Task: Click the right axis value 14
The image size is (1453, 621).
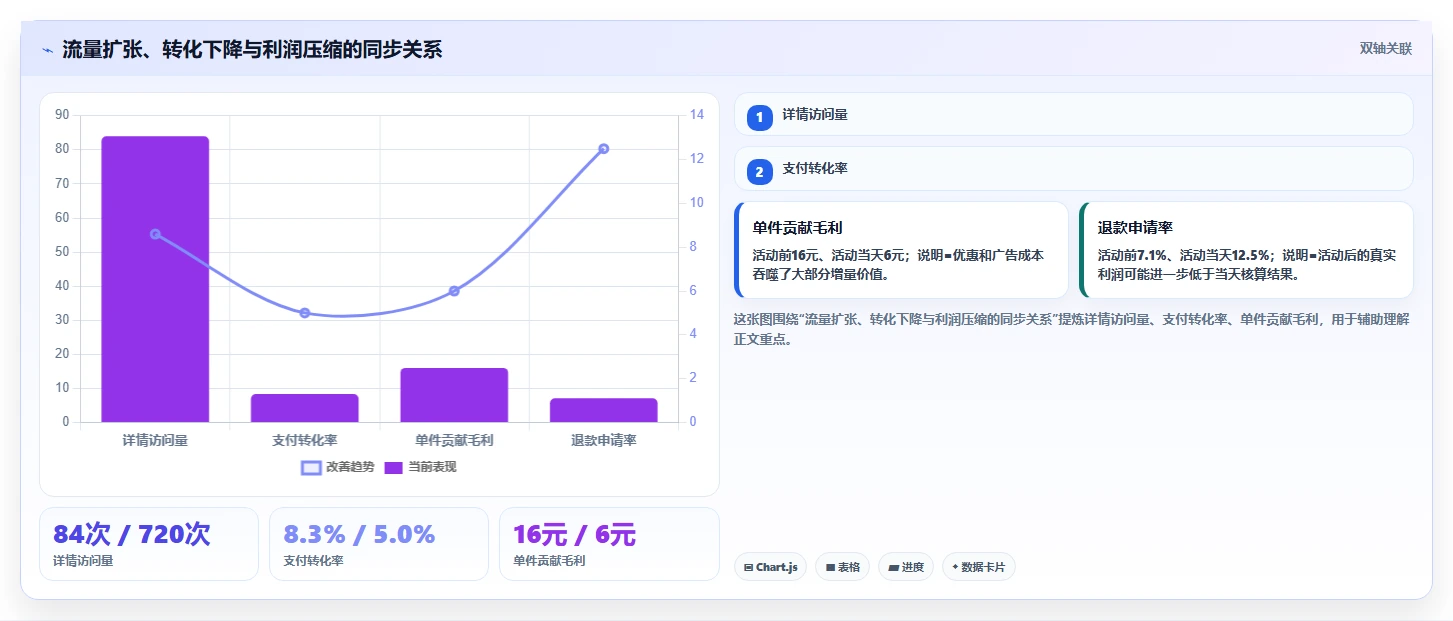Action: 698,115
